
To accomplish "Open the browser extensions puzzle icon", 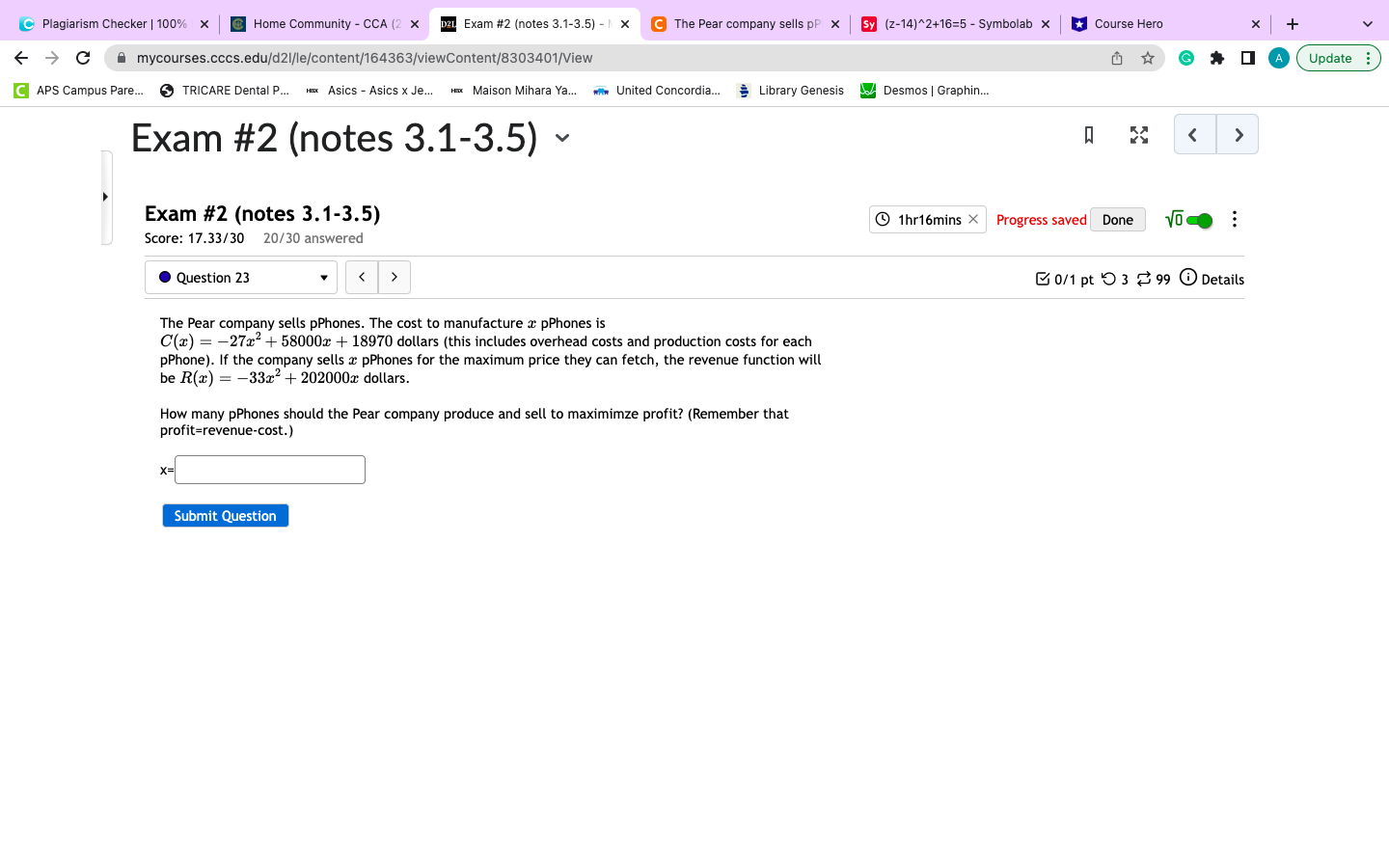I will 1216,58.
